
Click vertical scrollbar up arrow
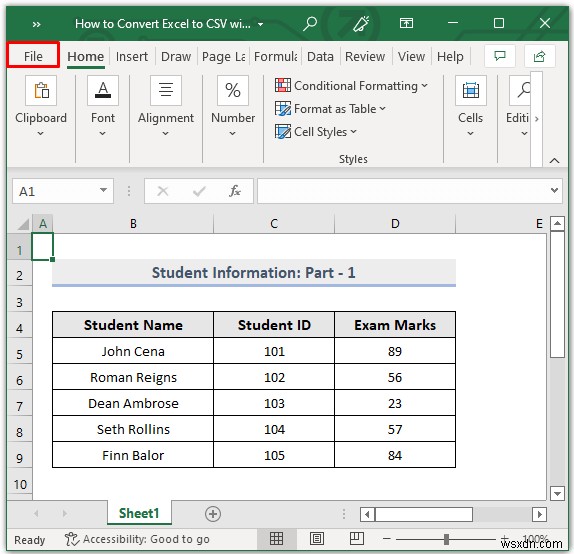tap(557, 223)
